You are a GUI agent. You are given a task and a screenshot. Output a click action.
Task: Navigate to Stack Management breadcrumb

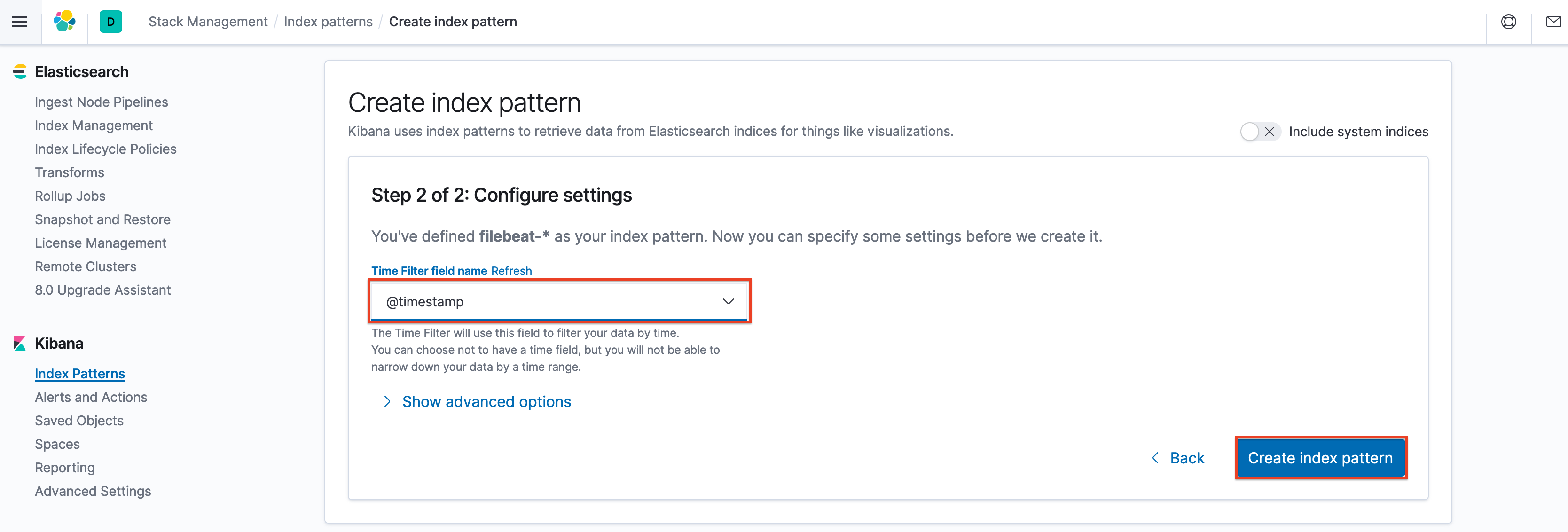coord(208,22)
